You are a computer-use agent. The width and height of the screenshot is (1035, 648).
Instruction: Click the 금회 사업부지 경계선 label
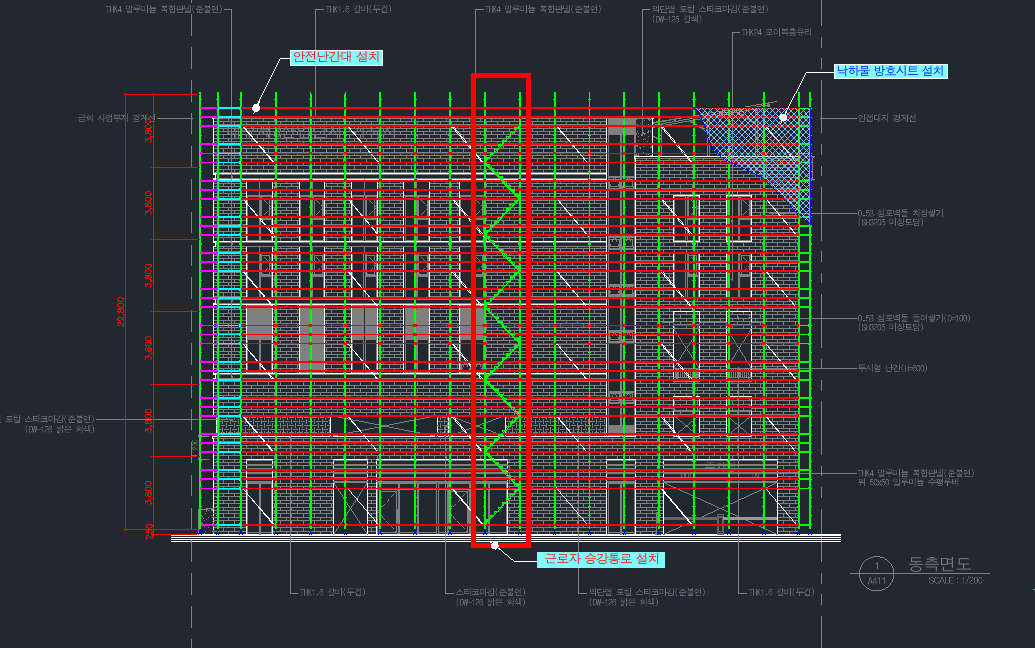point(117,118)
